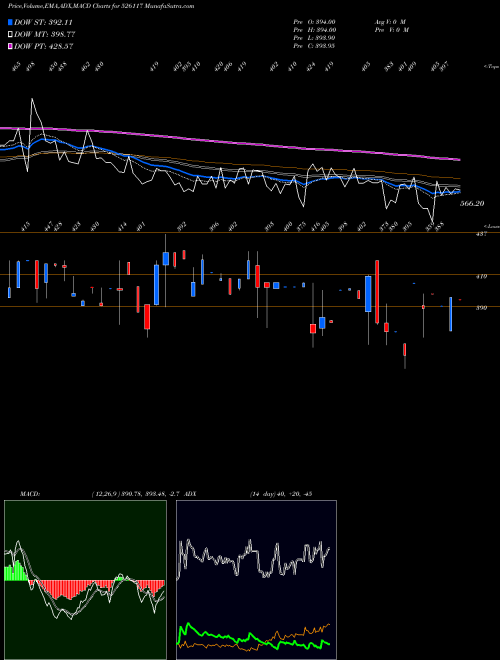
Task: Click the '566.20' price label
Action: tap(472, 203)
